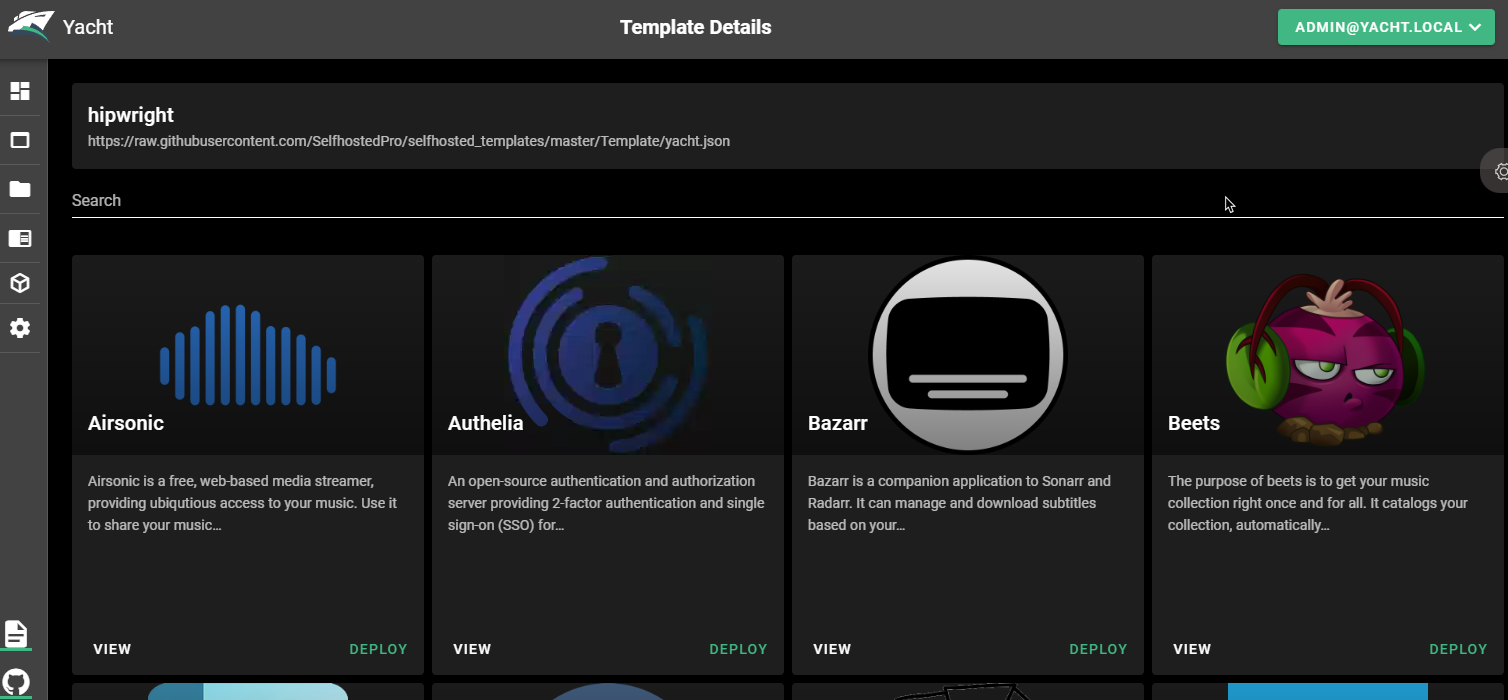Click the Bazarr card title
1508x700 pixels.
[x=838, y=423]
